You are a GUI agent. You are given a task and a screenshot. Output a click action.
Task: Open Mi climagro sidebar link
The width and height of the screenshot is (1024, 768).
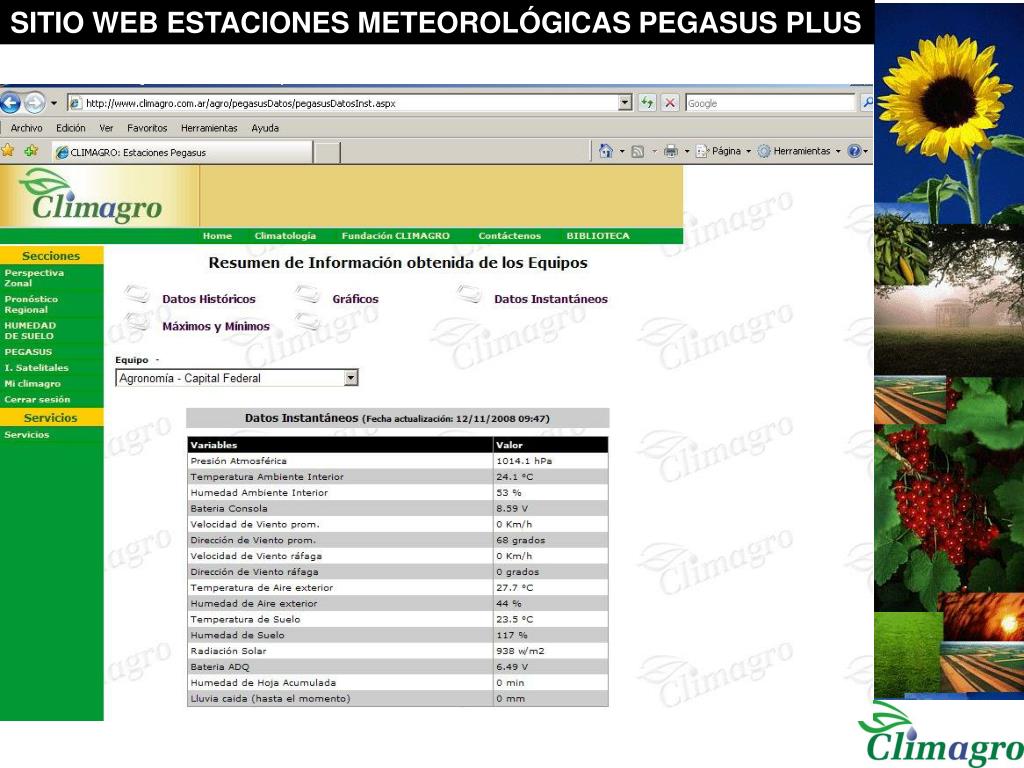click(33, 383)
